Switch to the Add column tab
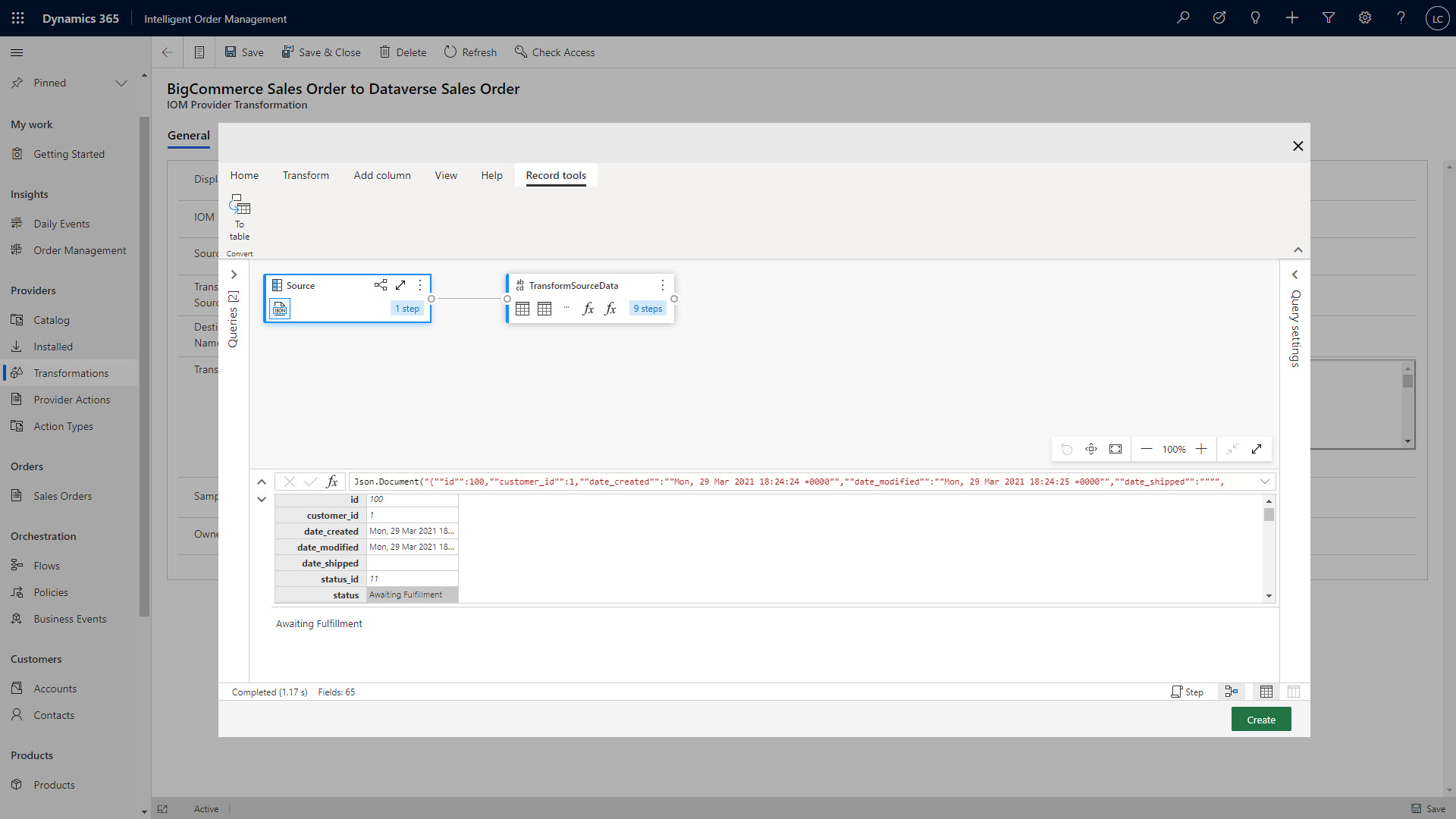The height and width of the screenshot is (819, 1456). click(x=381, y=175)
